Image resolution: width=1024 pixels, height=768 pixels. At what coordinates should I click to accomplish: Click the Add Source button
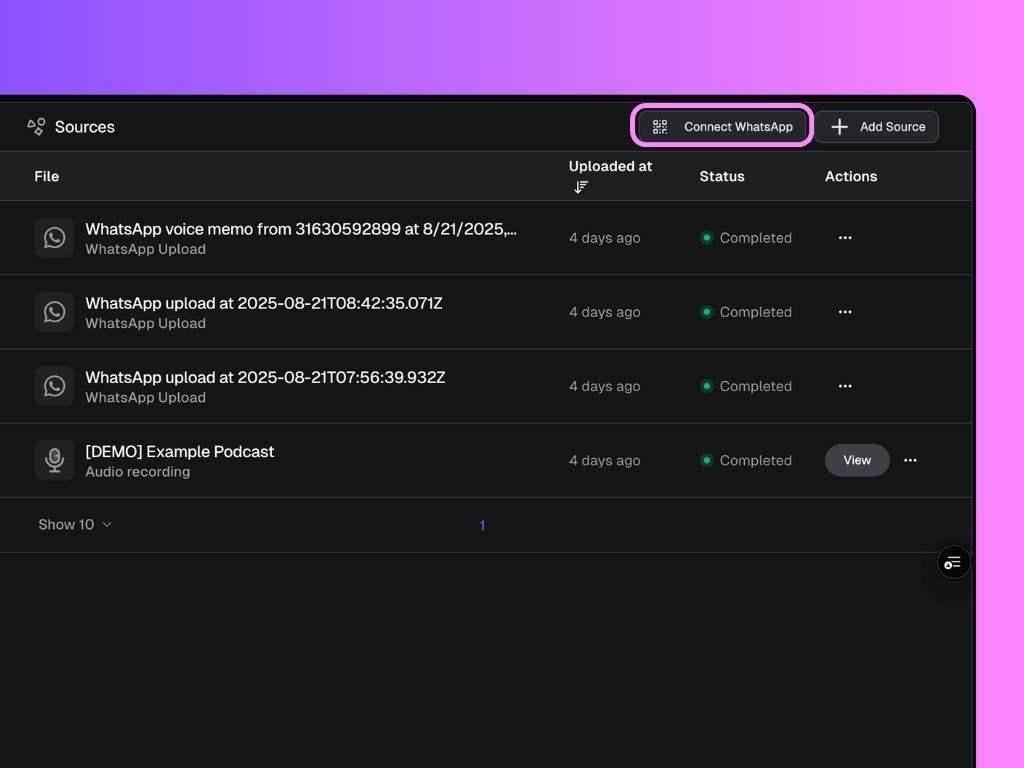pyautogui.click(x=876, y=127)
